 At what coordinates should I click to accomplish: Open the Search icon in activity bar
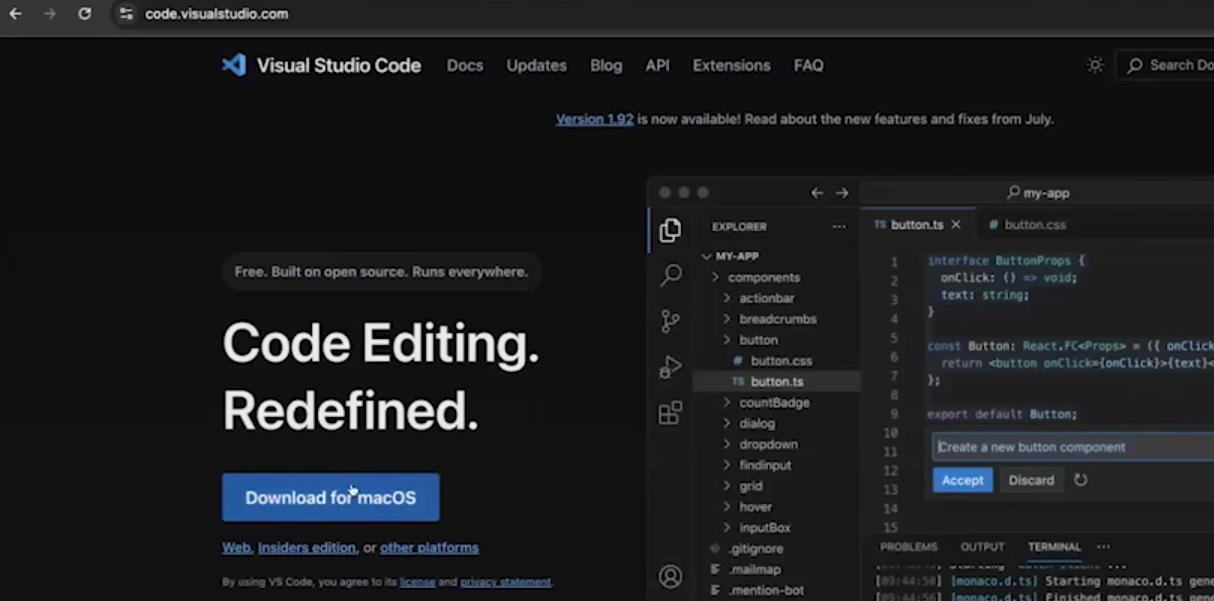coord(671,275)
